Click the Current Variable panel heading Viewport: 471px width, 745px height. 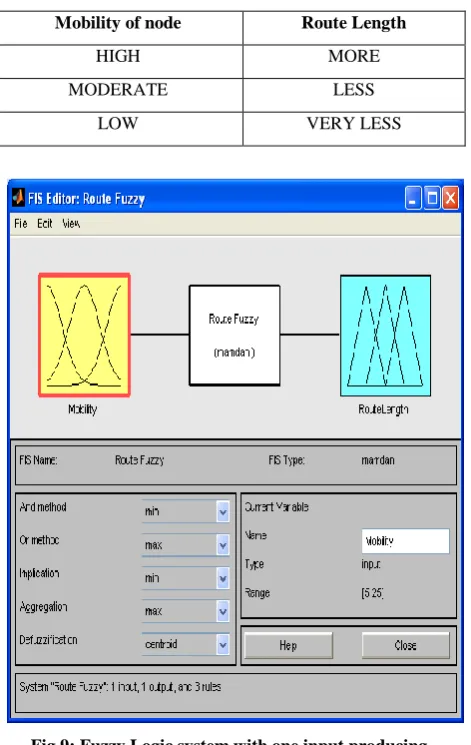click(277, 507)
